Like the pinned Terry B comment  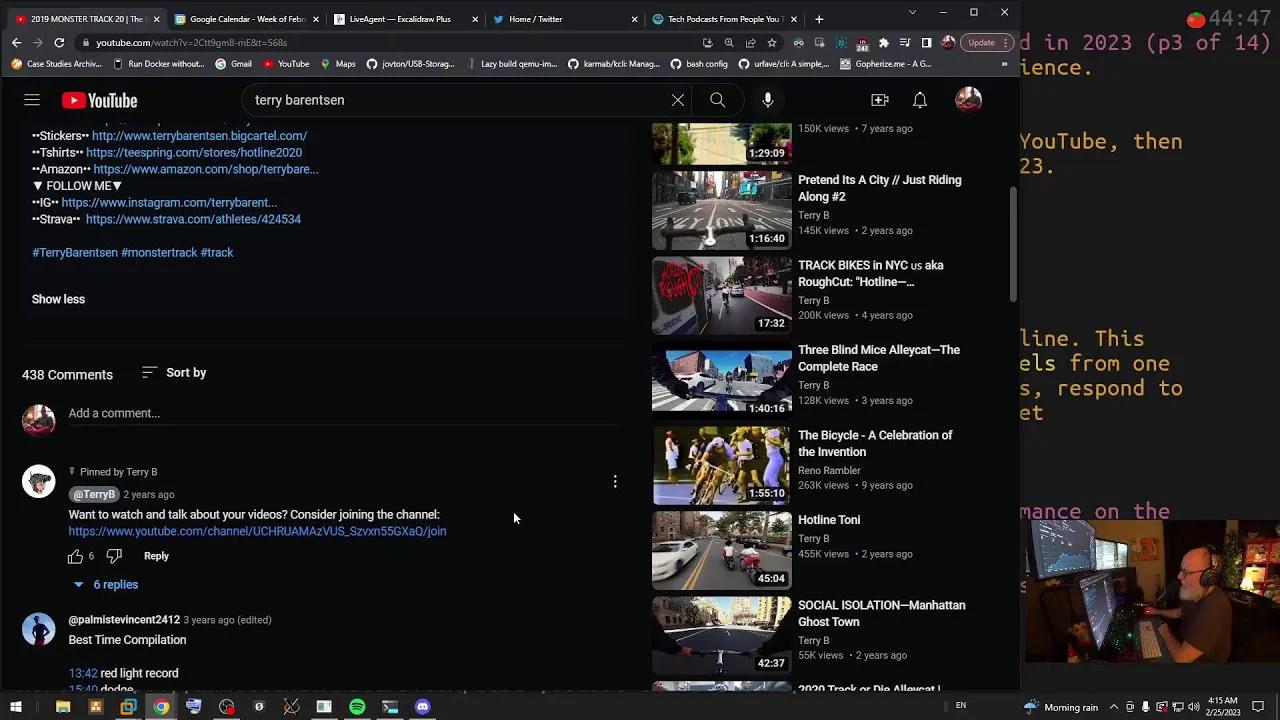[75, 556]
